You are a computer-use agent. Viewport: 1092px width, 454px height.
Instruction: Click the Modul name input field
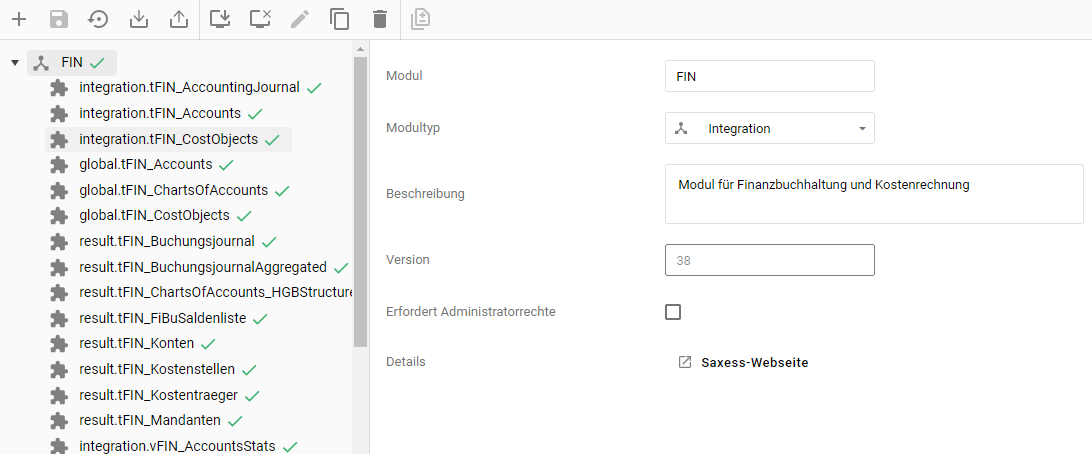coord(769,76)
